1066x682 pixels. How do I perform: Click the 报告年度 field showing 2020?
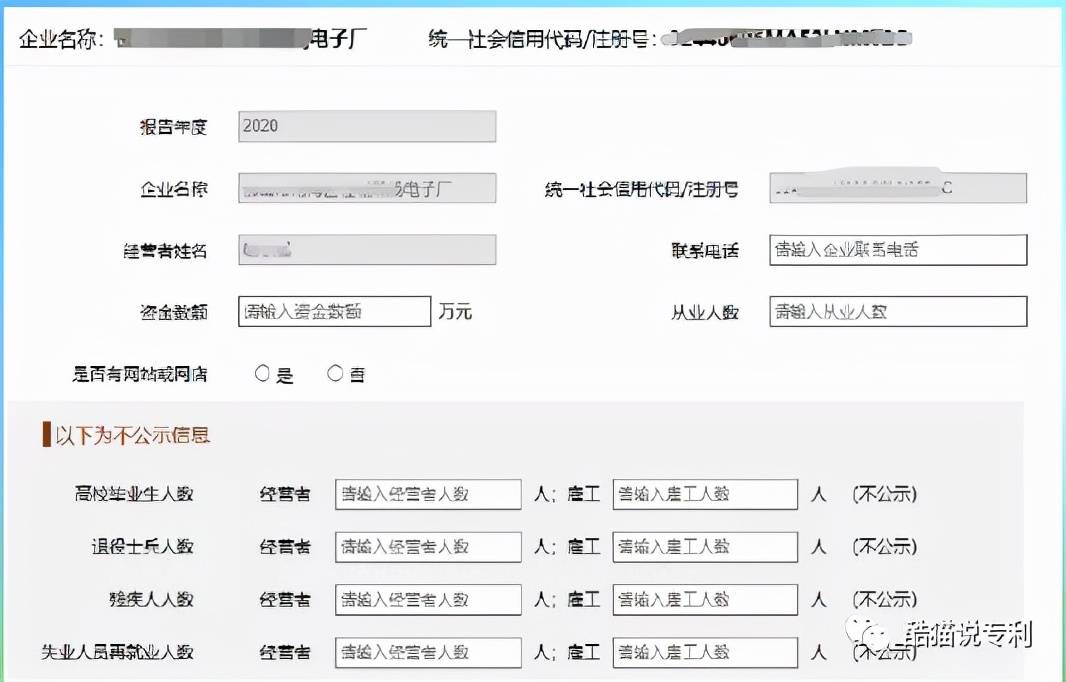[366, 126]
